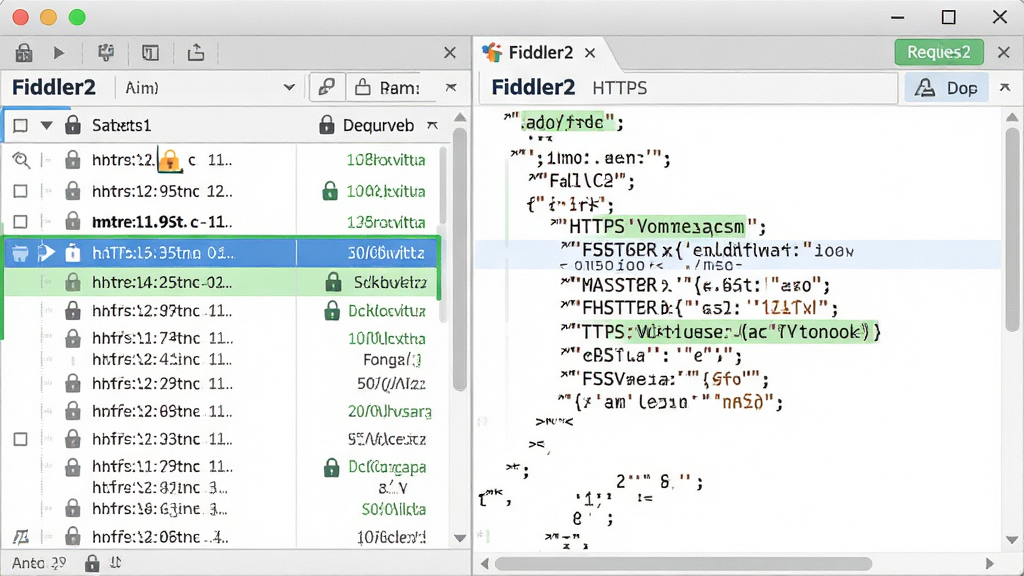Click the green lock beside Dcklocvitua
Image resolution: width=1024 pixels, height=576 pixels.
(332, 311)
